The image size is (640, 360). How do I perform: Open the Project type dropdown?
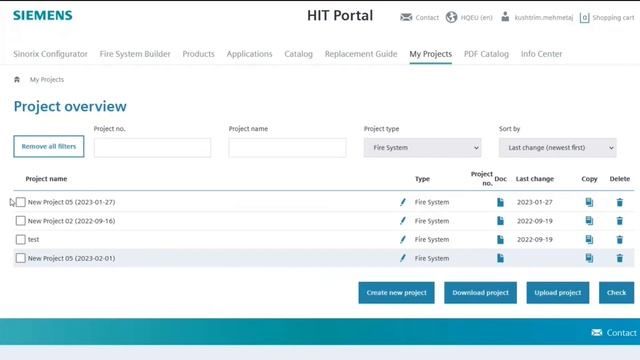[422, 148]
